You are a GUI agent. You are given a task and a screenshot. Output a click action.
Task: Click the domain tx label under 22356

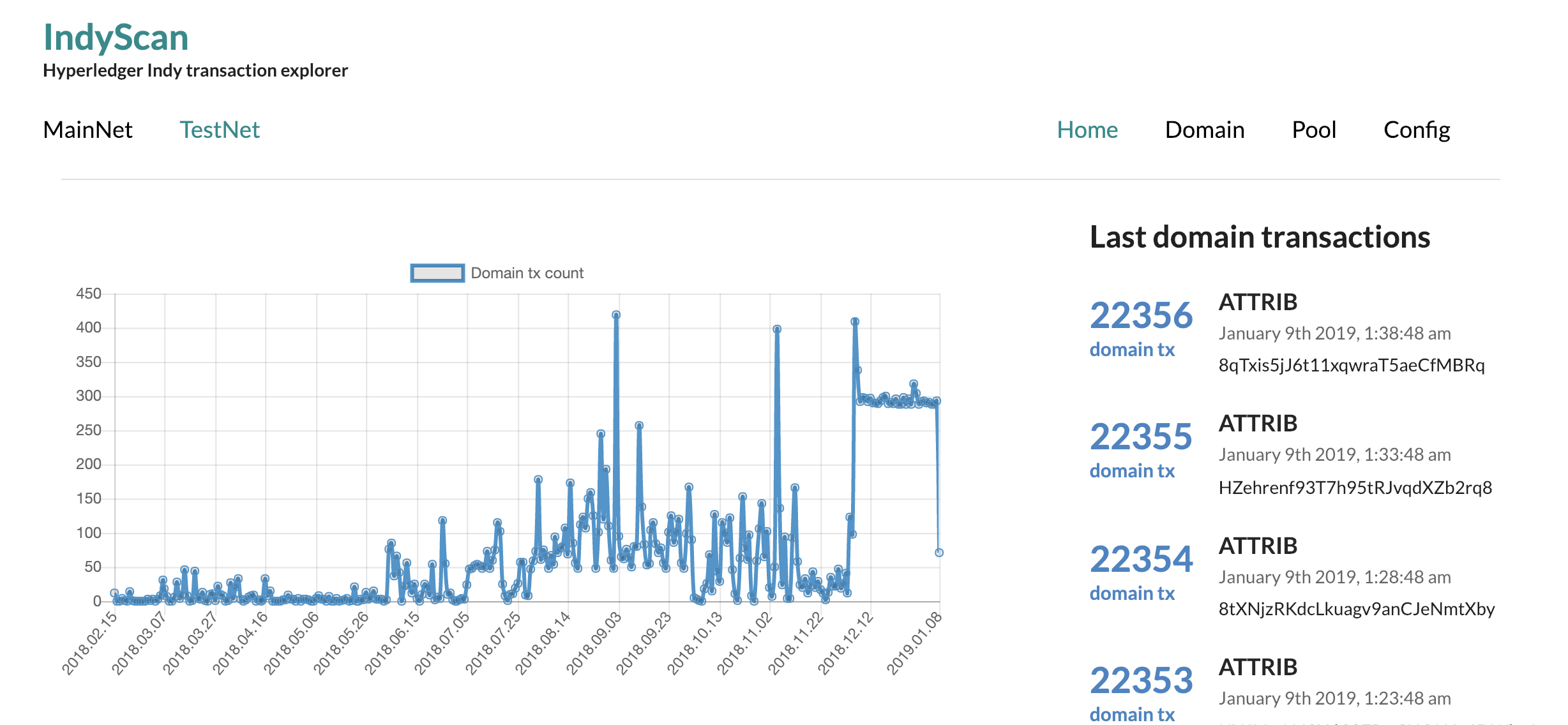1132,350
